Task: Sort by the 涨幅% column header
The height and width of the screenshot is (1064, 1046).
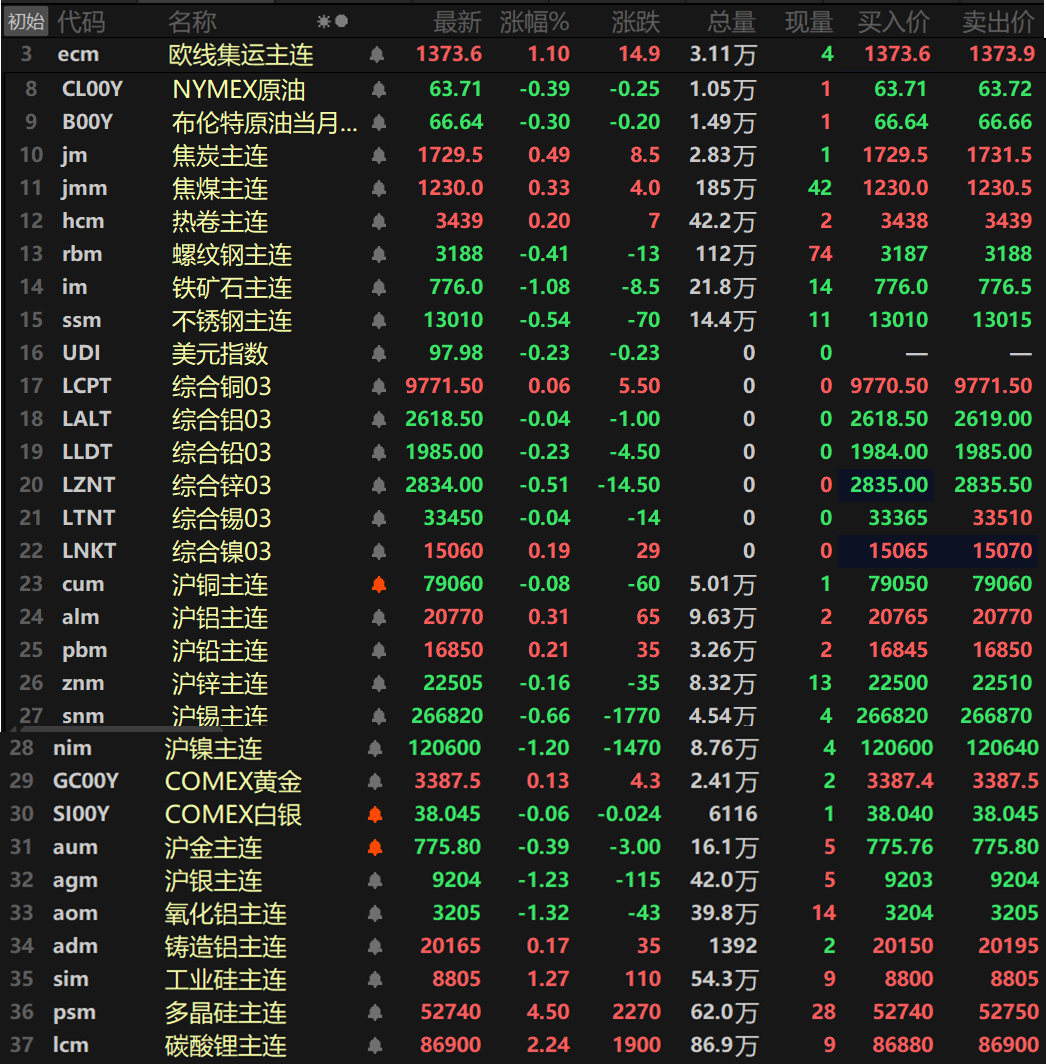Action: click(534, 21)
